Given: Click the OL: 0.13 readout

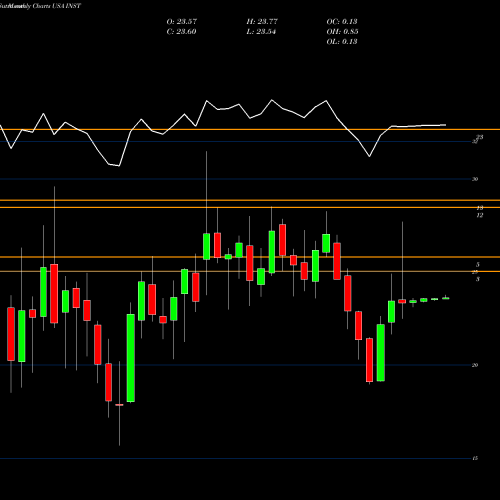Looking at the screenshot, I should point(342,41).
